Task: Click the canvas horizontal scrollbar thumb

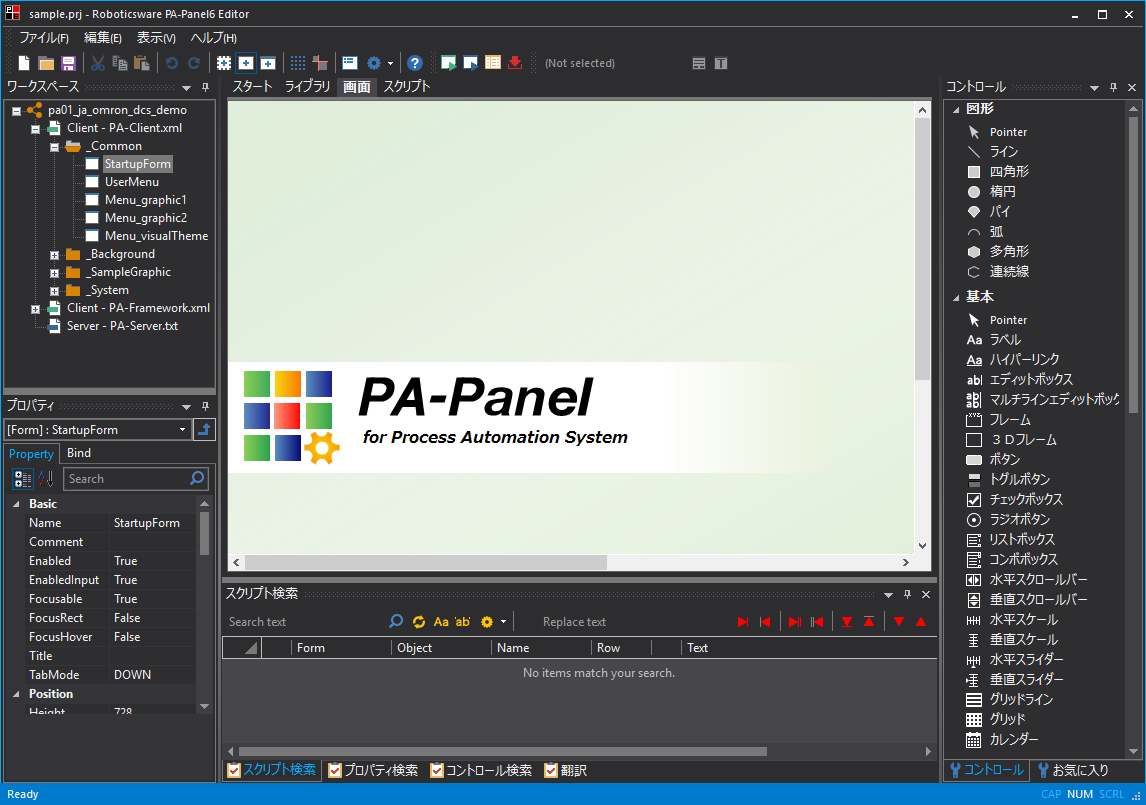Action: point(426,562)
